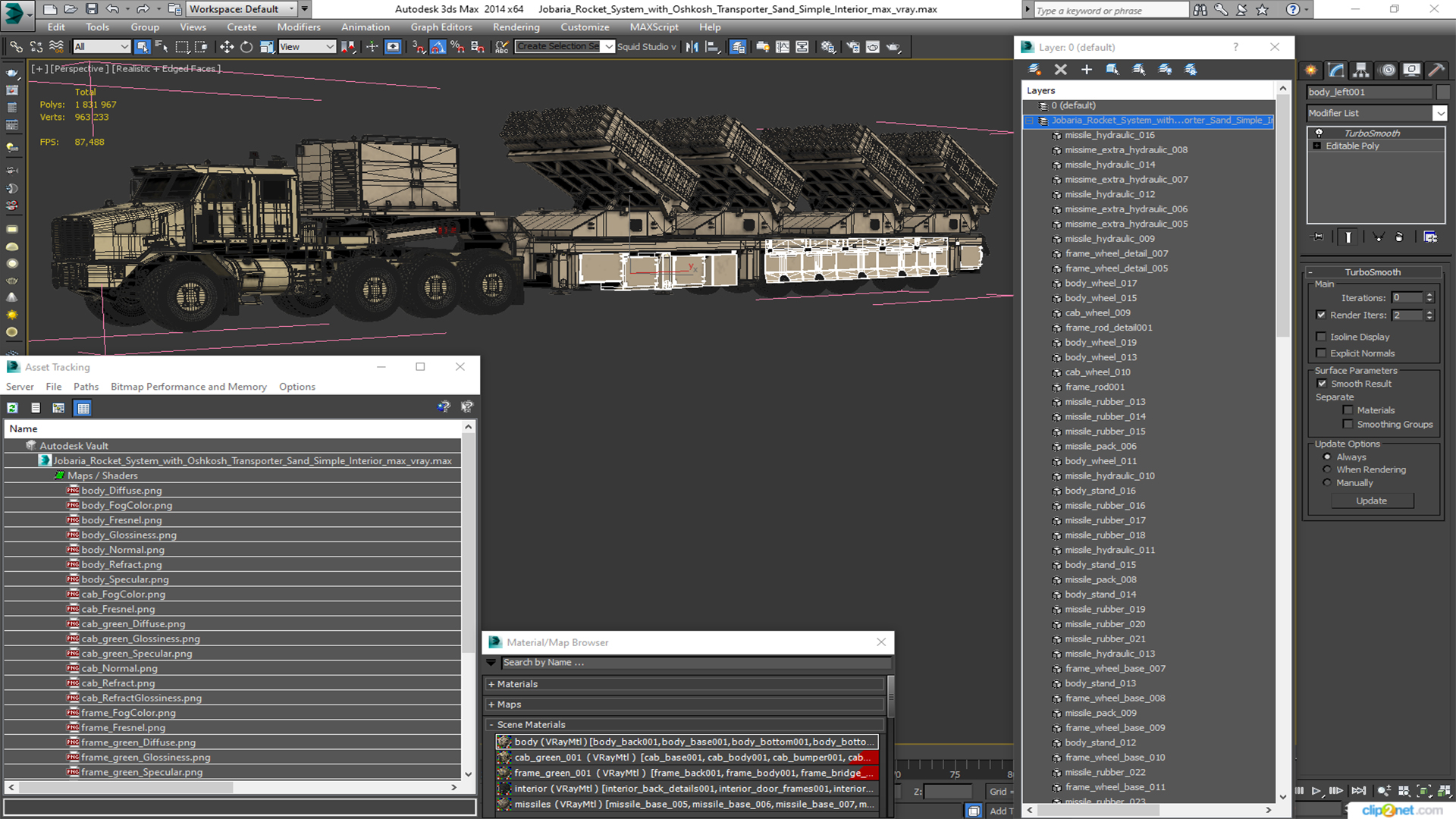The width and height of the screenshot is (1456, 819).
Task: Click the Update button
Action: tap(1371, 500)
